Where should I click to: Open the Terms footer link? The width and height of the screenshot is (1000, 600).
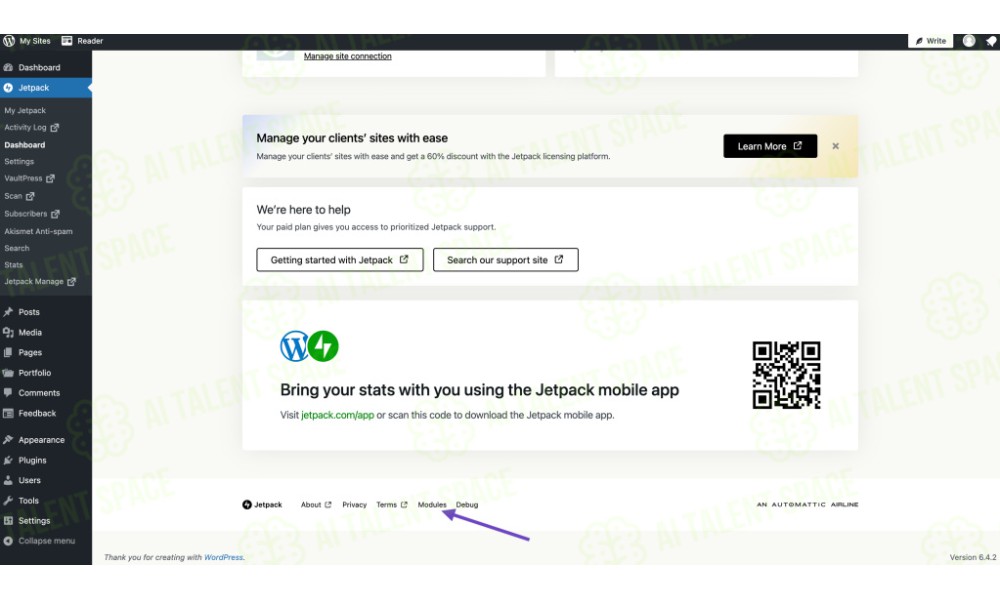[x=392, y=505]
